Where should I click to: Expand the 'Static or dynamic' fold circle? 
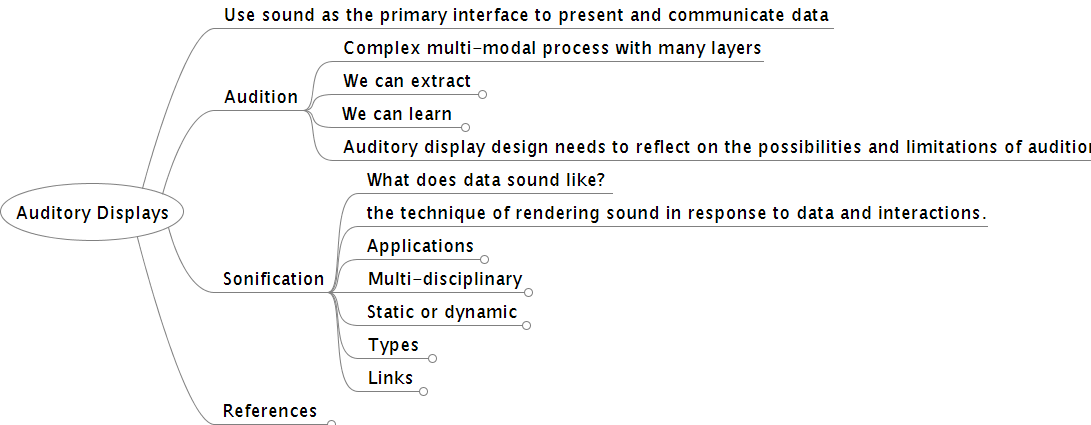point(526,326)
